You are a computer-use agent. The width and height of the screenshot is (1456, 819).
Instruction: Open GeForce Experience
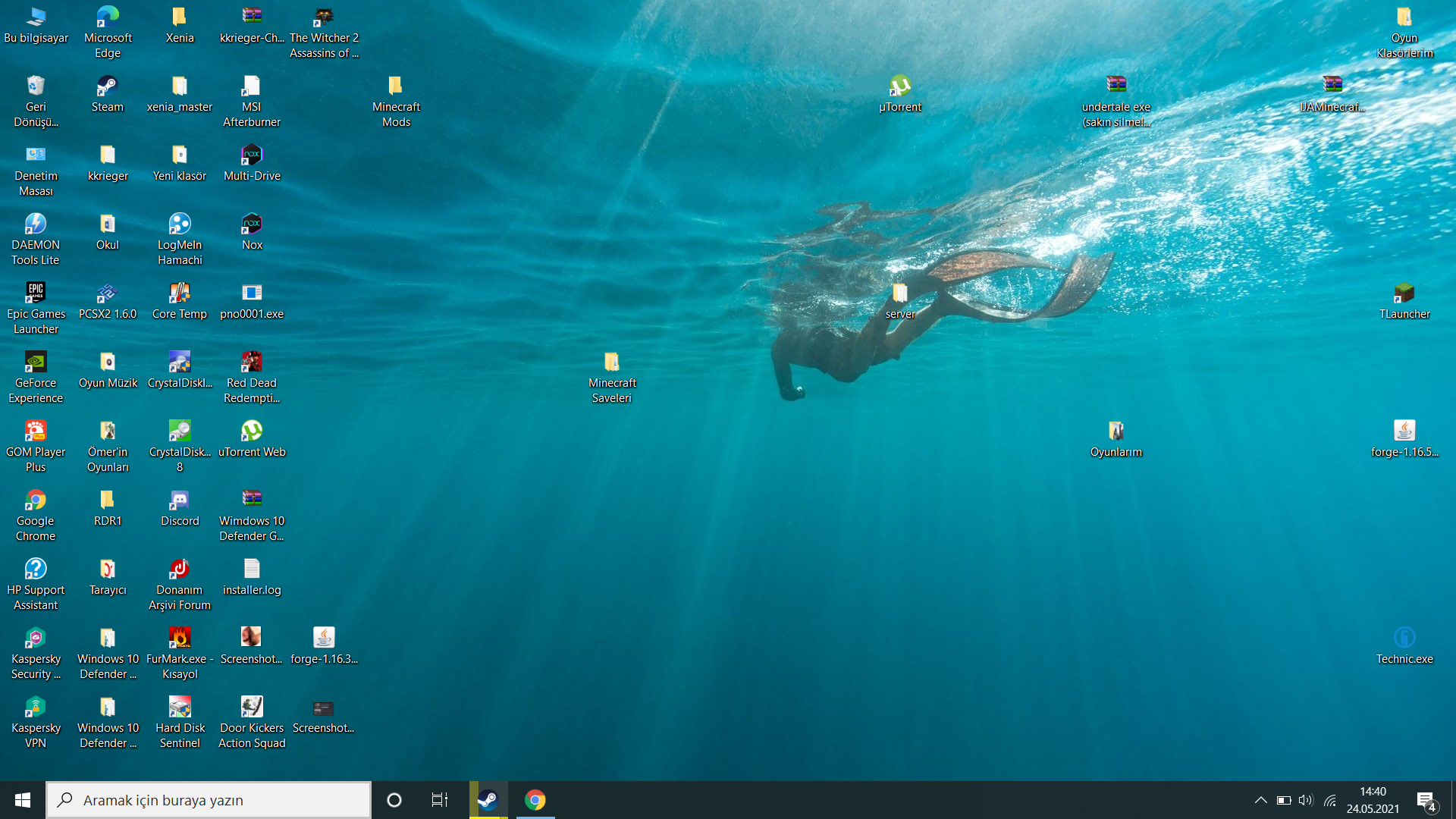click(36, 377)
